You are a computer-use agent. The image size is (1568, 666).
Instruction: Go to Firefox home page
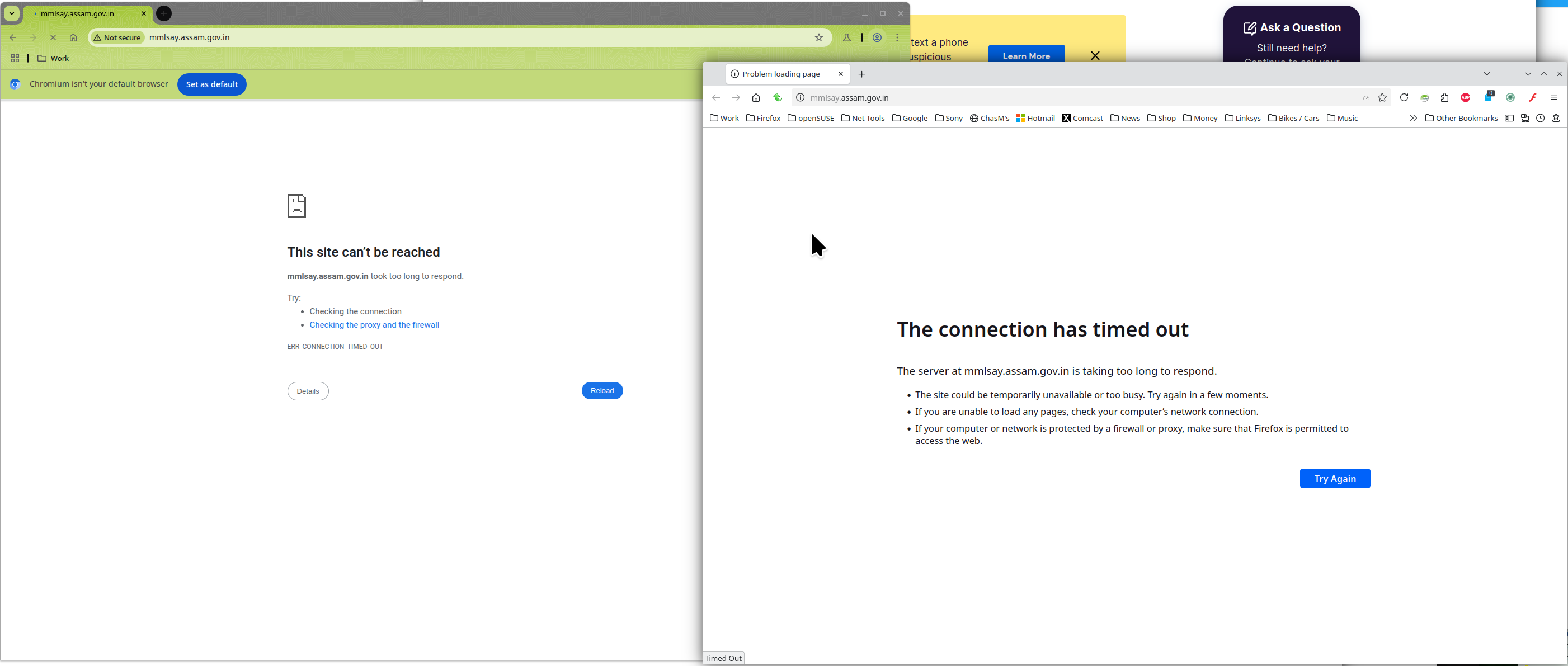(756, 98)
